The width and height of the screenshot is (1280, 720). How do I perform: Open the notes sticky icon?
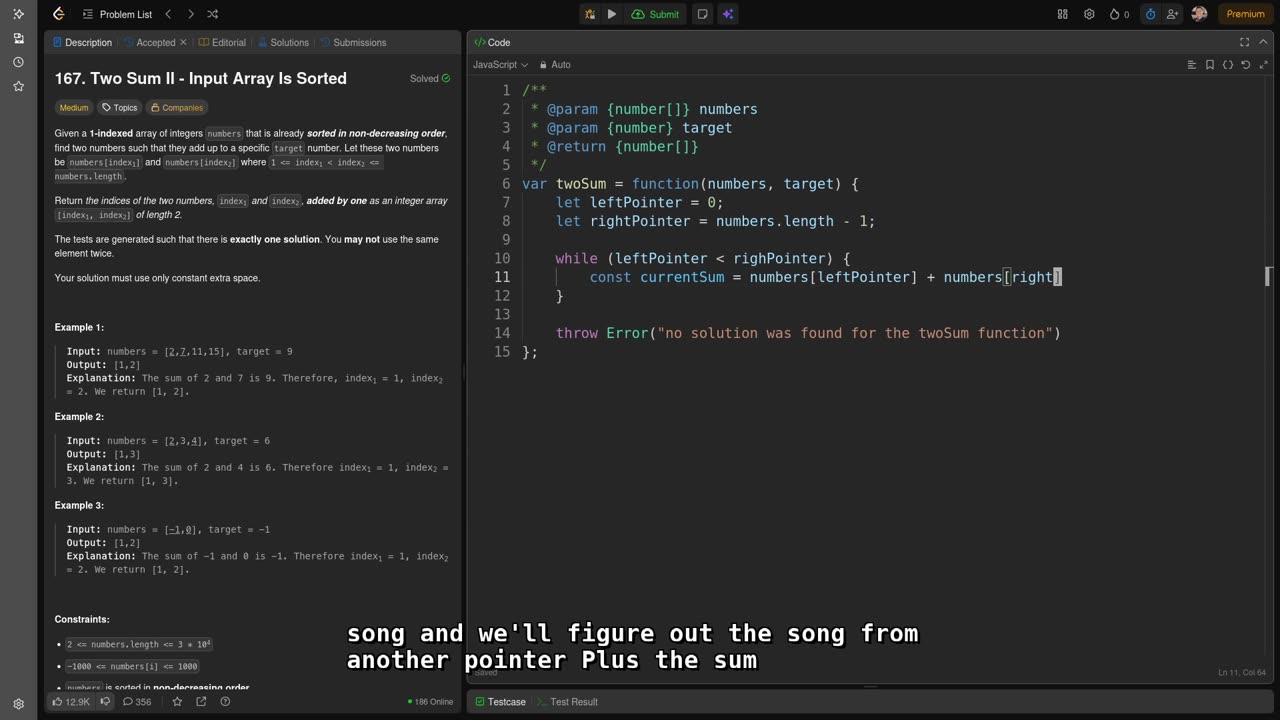(x=703, y=14)
